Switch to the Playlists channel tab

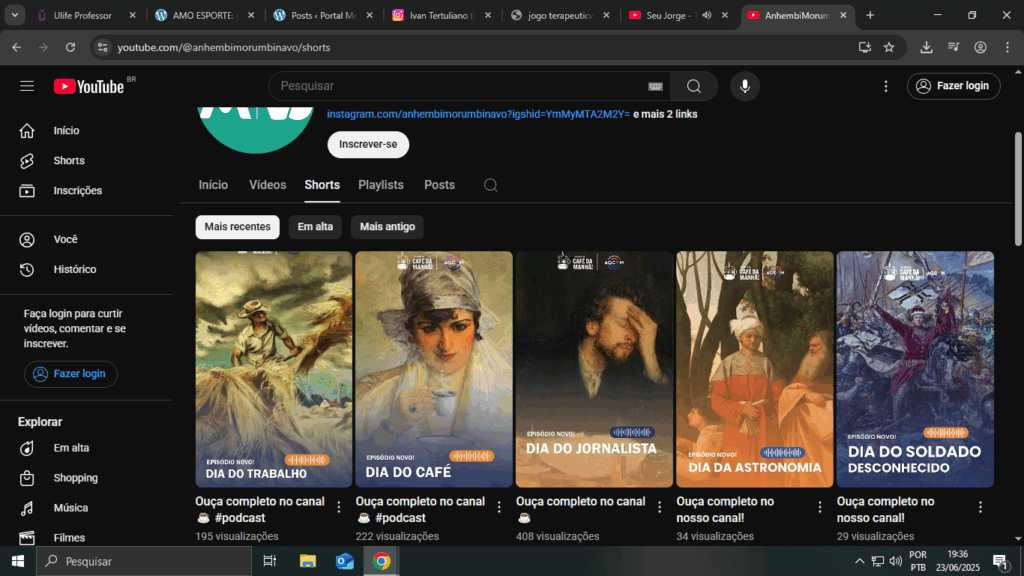coord(380,185)
